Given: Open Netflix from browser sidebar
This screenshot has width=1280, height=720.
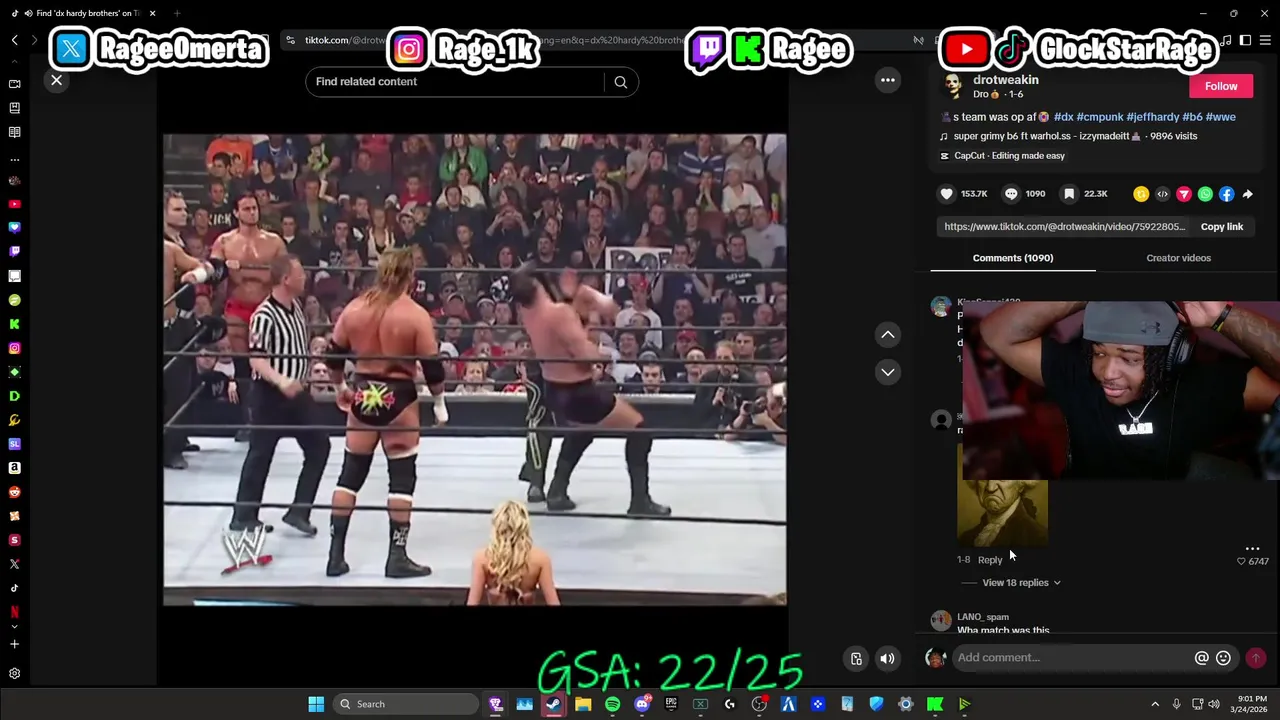Looking at the screenshot, I should point(14,611).
